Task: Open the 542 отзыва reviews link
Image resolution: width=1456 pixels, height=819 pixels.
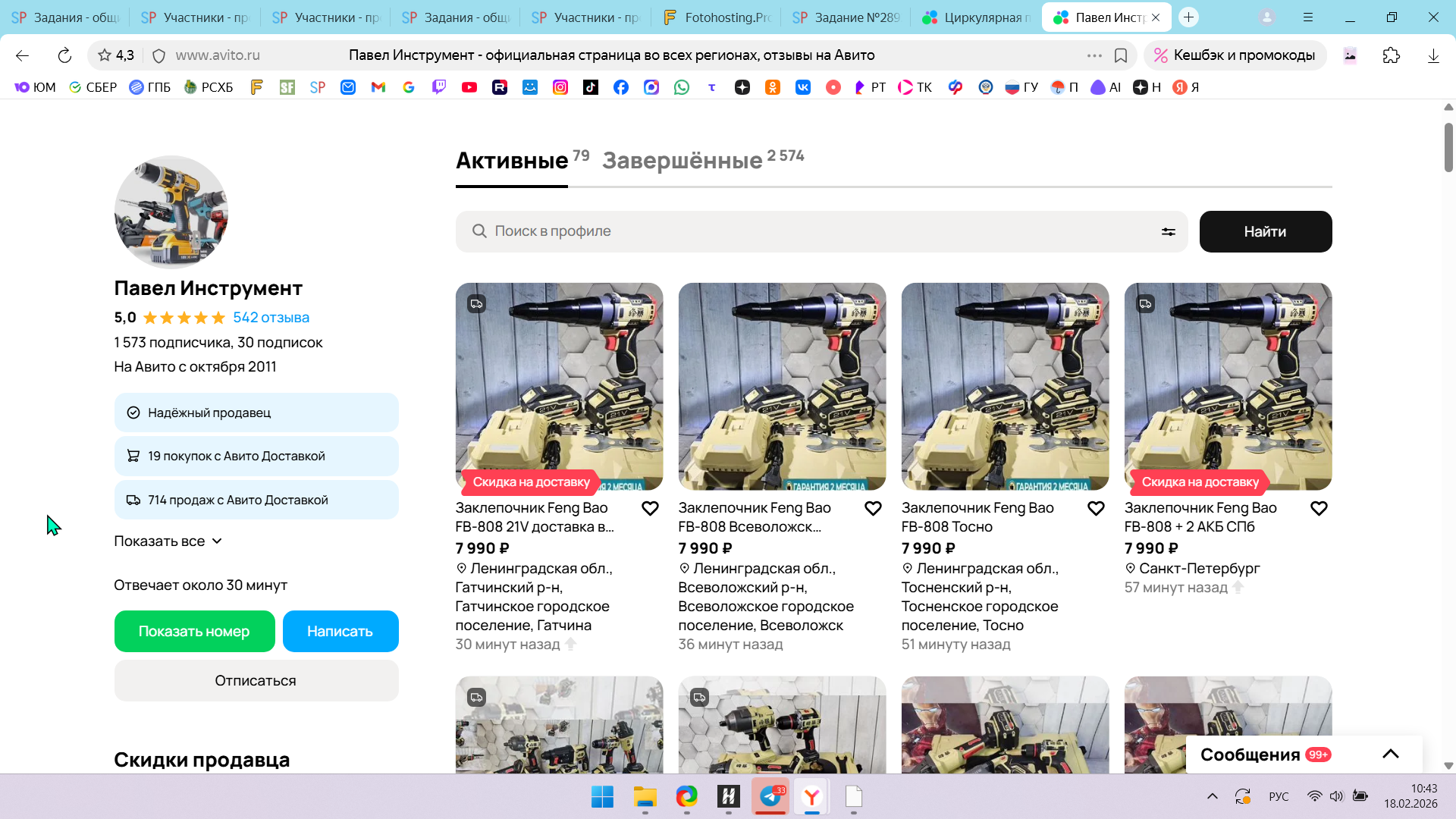Action: [271, 318]
